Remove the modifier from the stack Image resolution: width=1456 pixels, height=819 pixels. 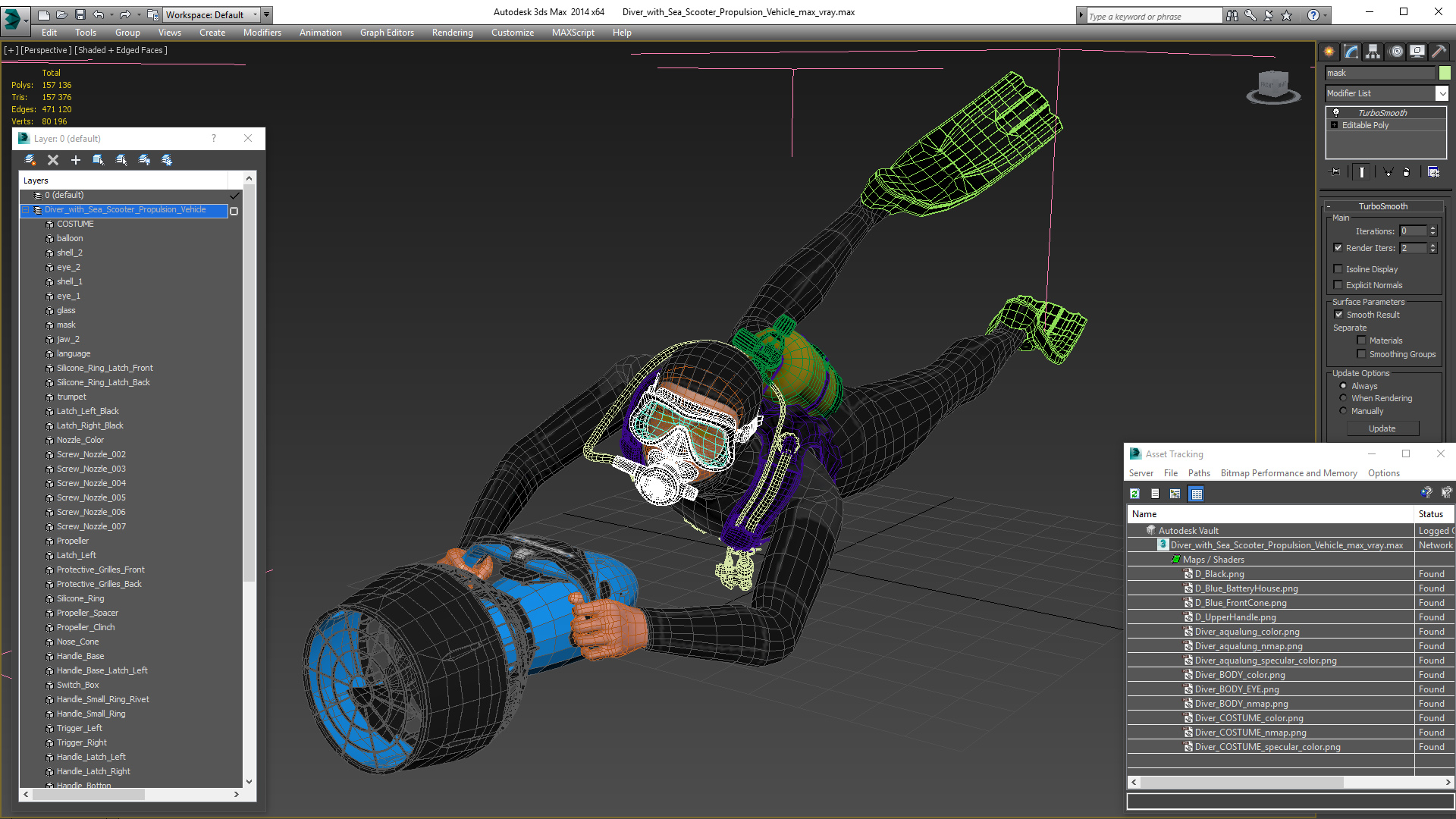coord(1406,172)
